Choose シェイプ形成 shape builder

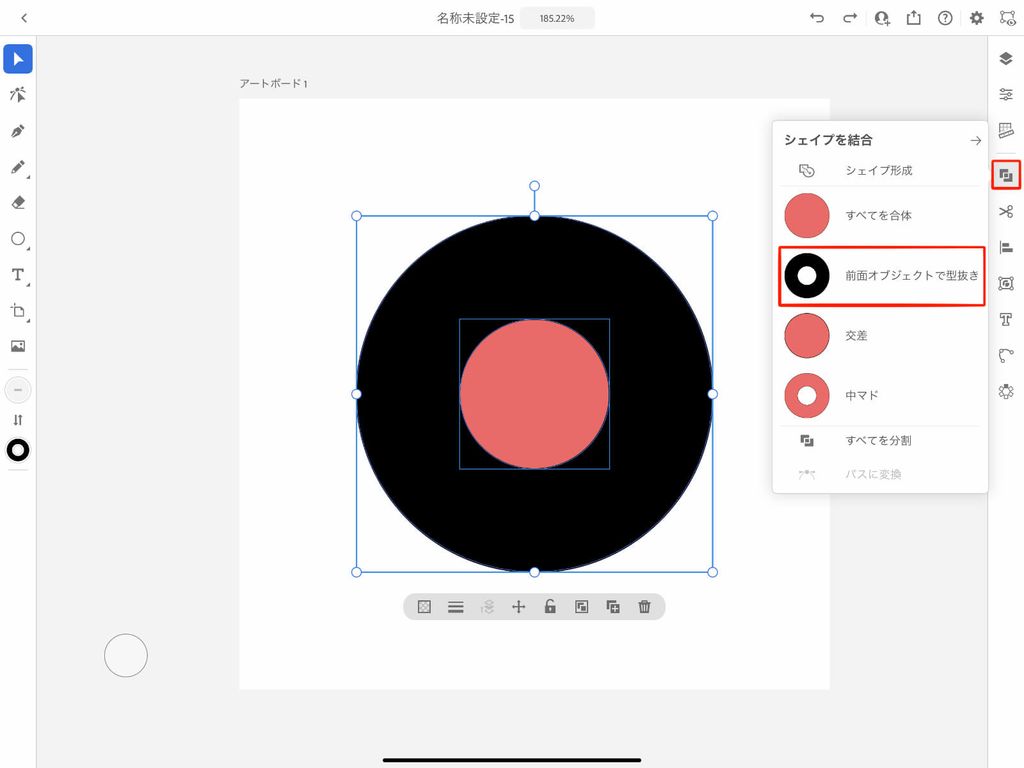[880, 170]
